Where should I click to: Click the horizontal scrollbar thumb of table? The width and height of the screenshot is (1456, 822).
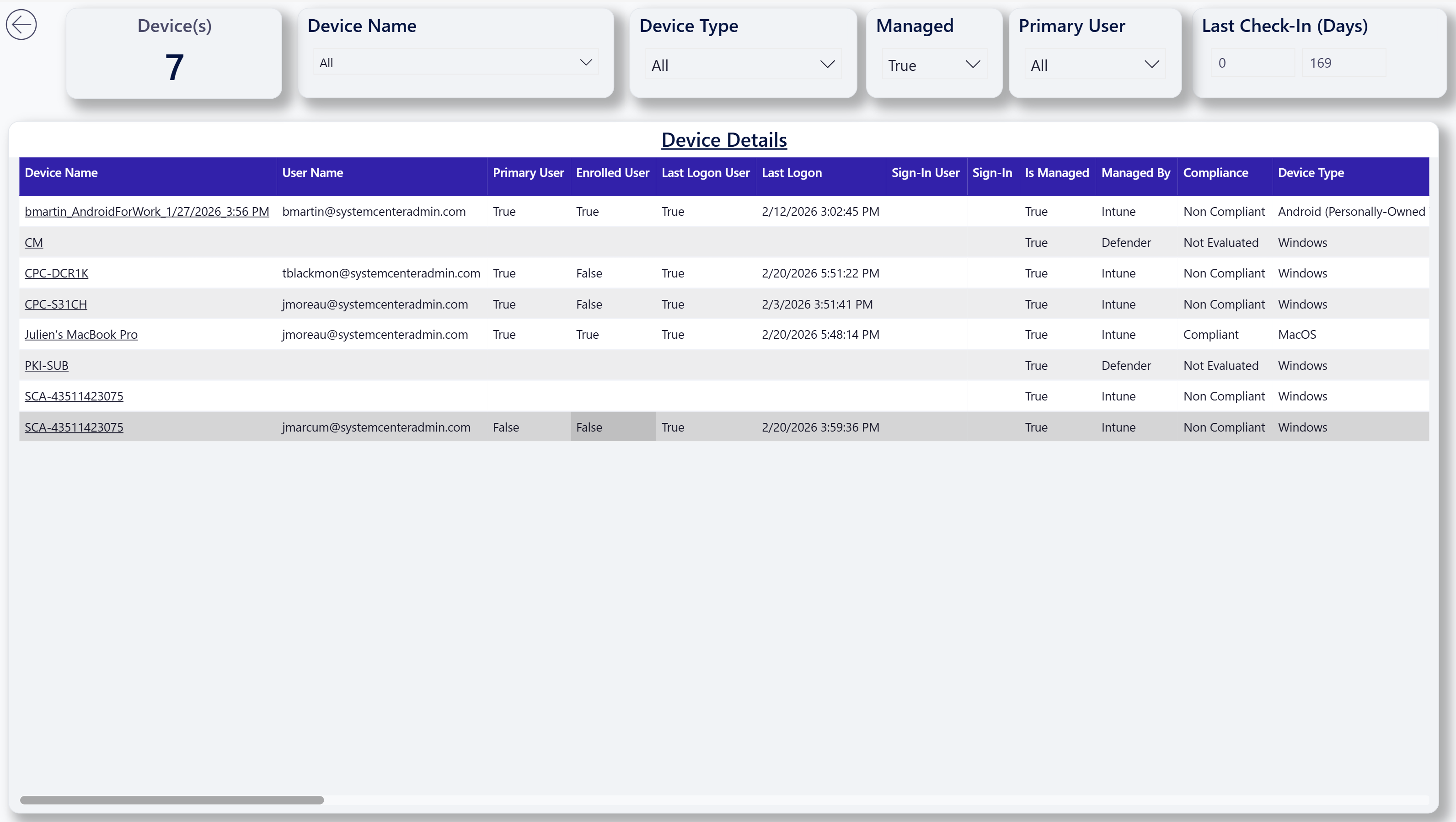tap(172, 800)
